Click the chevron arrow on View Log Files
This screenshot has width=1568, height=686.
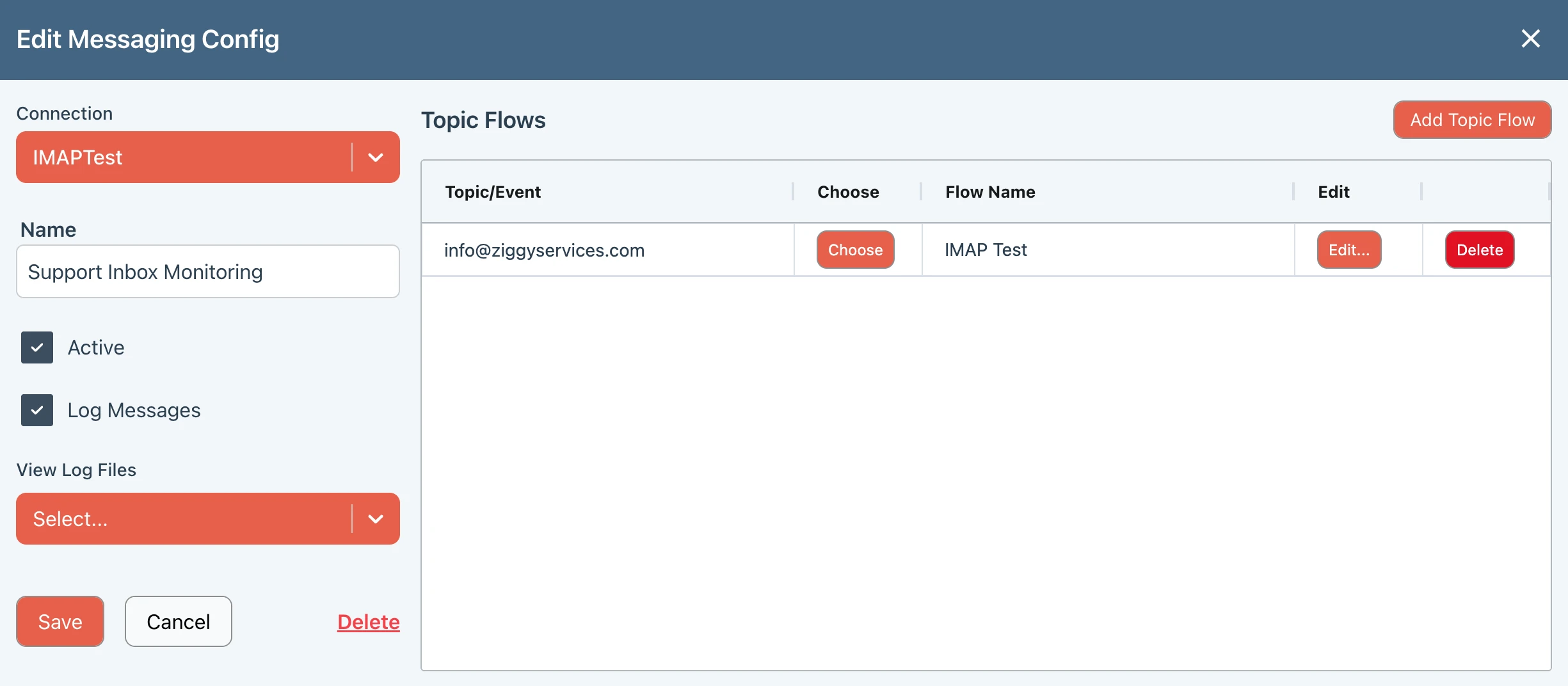[376, 519]
